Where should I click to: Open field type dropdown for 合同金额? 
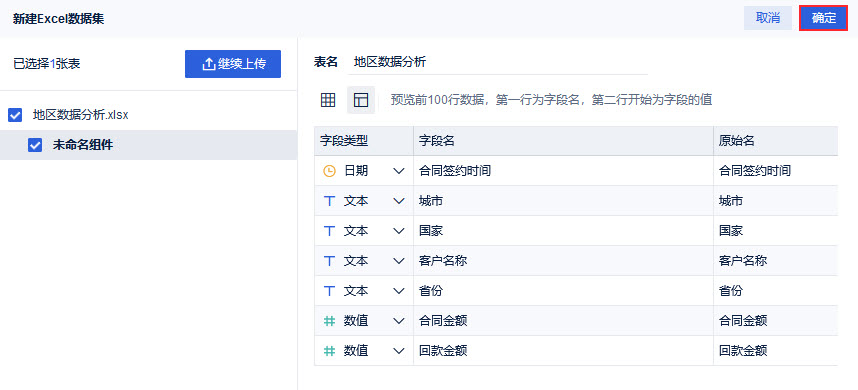398,321
